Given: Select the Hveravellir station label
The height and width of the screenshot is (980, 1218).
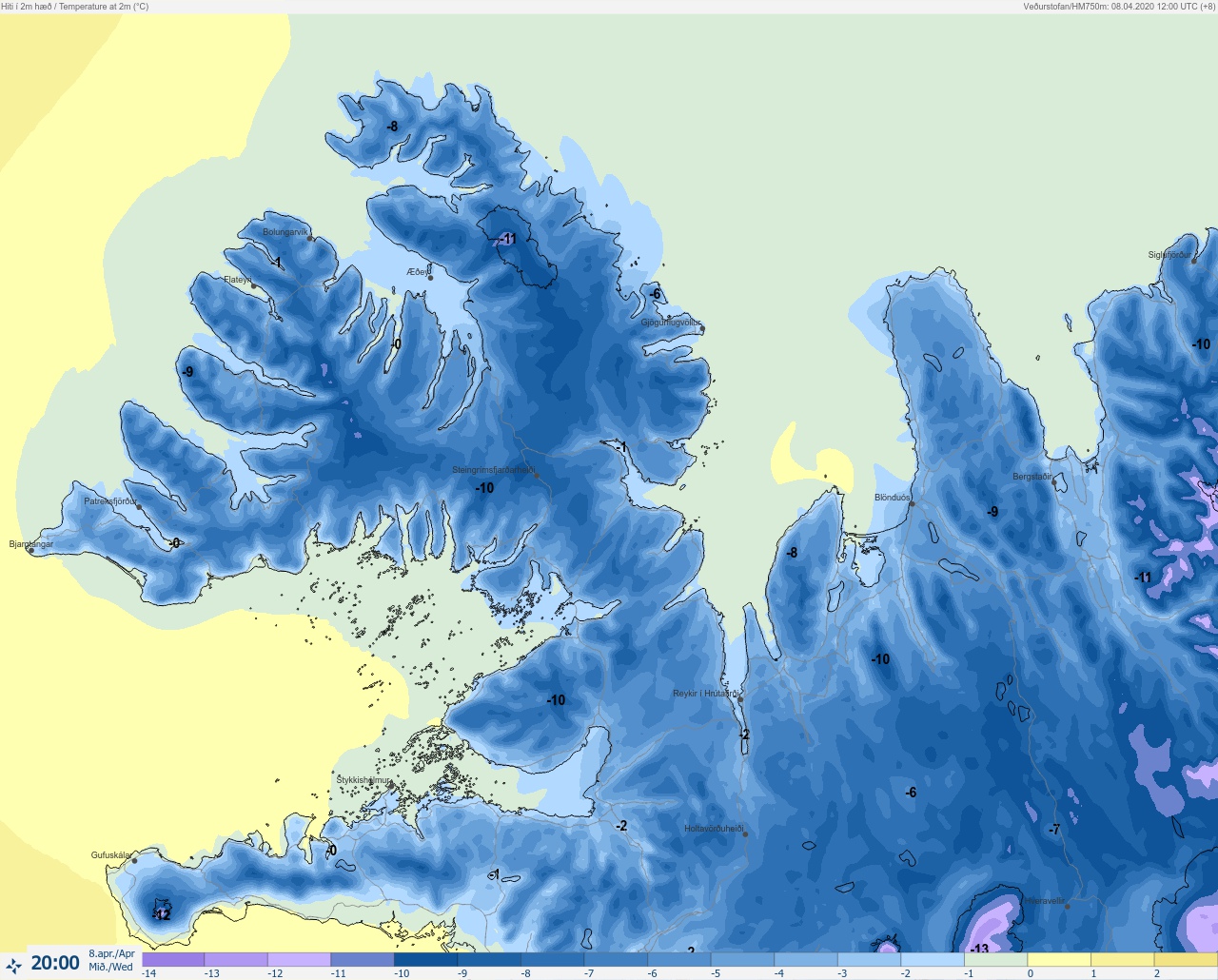Looking at the screenshot, I should (1044, 901).
